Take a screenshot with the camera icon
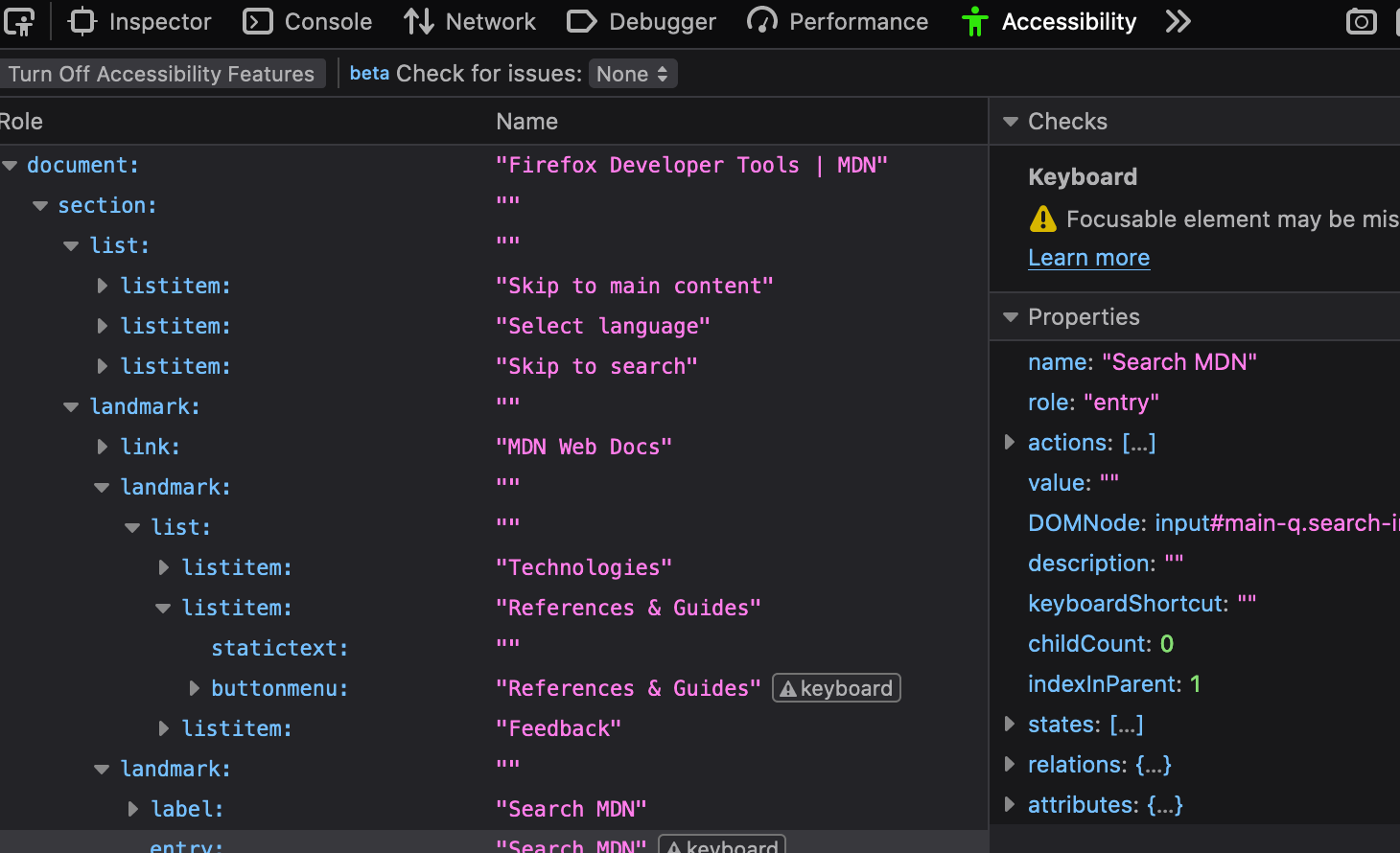The width and height of the screenshot is (1400, 853). [x=1361, y=21]
